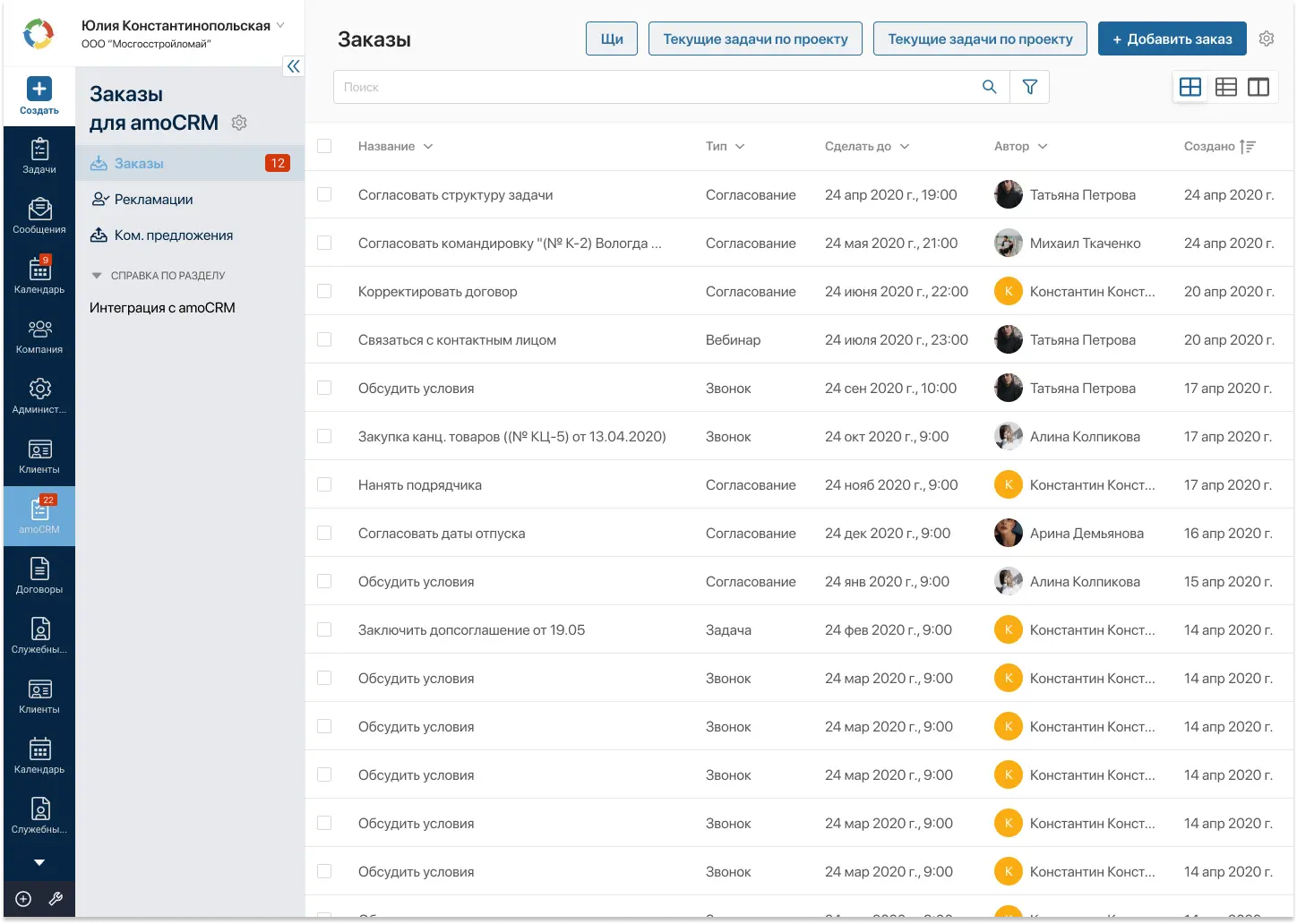Switch to grid view layout
This screenshot has width=1297, height=924.
coord(1190,87)
